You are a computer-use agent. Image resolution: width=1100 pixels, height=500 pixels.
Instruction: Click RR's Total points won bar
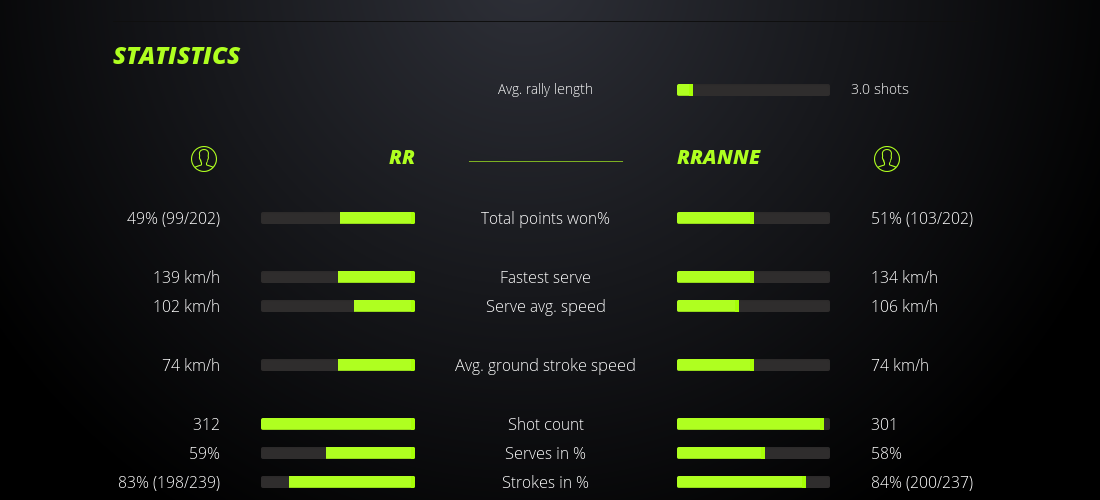click(338, 218)
